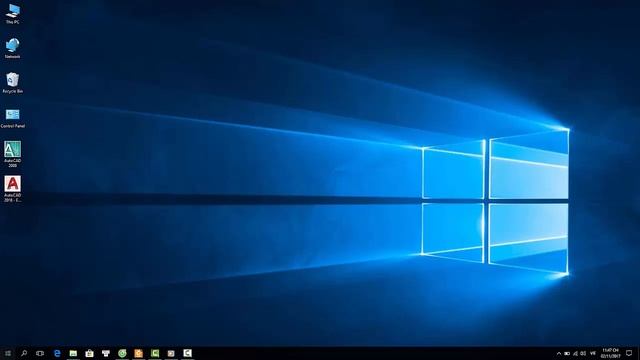Click the orange taskbar app icon

point(138,353)
